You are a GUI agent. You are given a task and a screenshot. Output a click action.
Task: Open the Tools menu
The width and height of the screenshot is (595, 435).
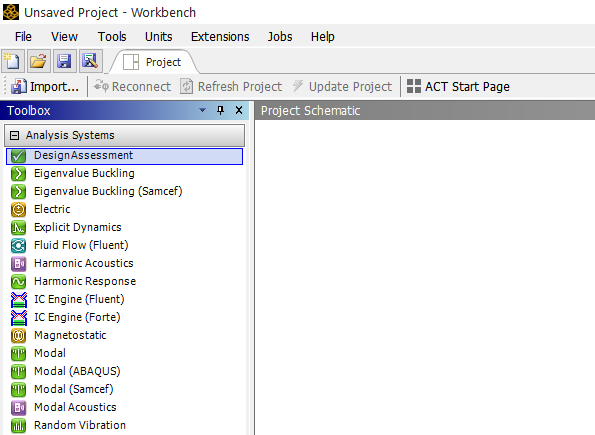point(112,36)
